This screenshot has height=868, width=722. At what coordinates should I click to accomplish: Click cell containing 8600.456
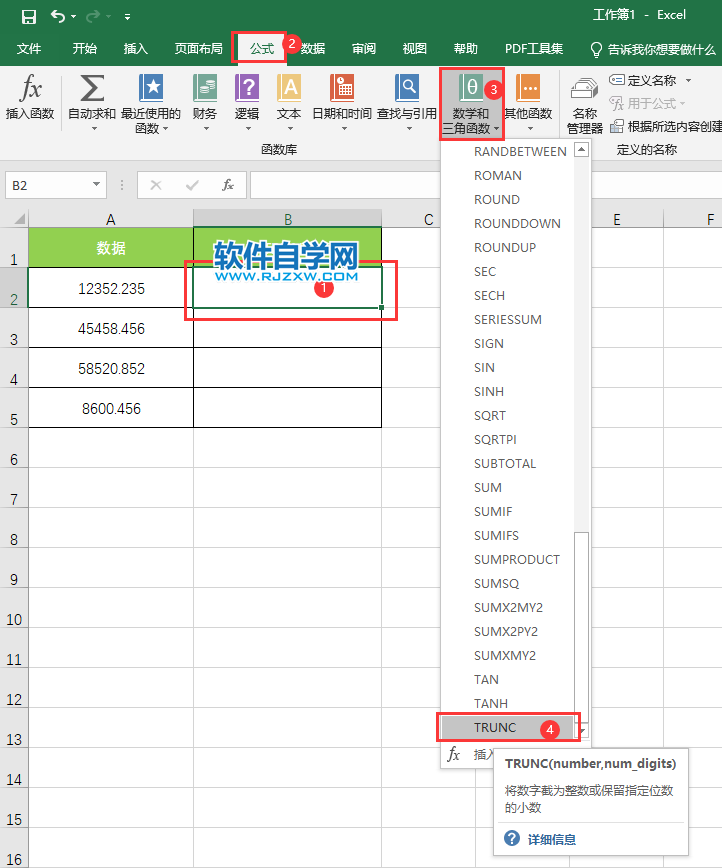[111, 408]
